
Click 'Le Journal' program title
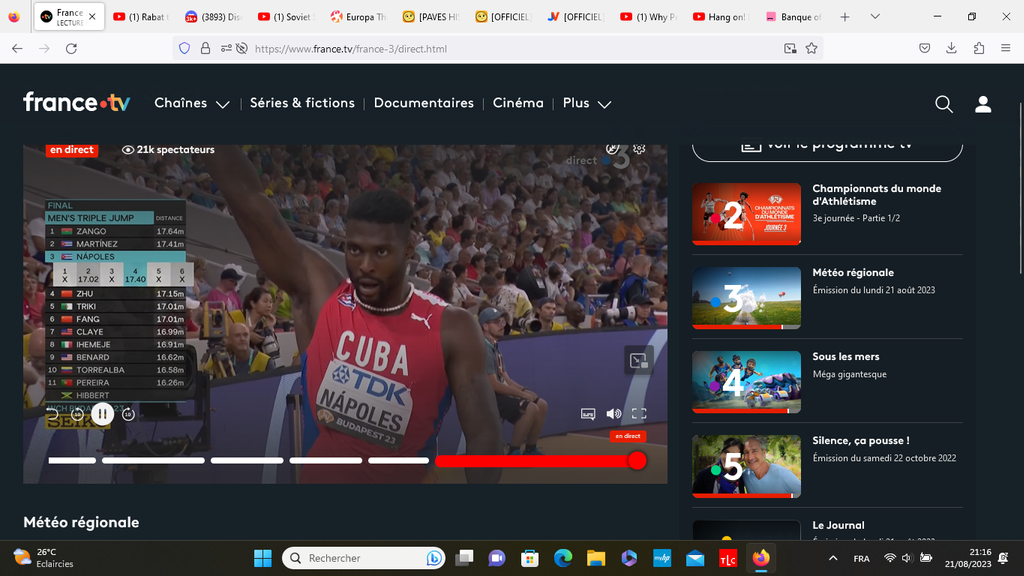click(x=838, y=525)
